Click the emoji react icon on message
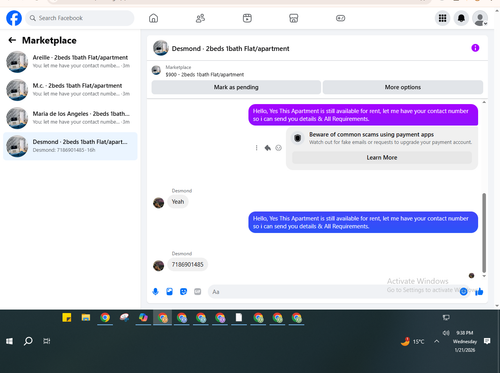The image size is (500, 373). 278,148
